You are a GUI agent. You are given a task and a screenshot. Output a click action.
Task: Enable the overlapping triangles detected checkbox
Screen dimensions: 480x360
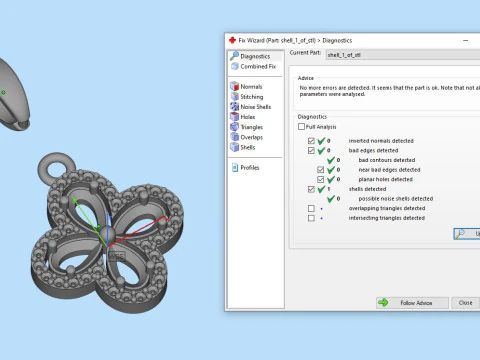point(311,208)
